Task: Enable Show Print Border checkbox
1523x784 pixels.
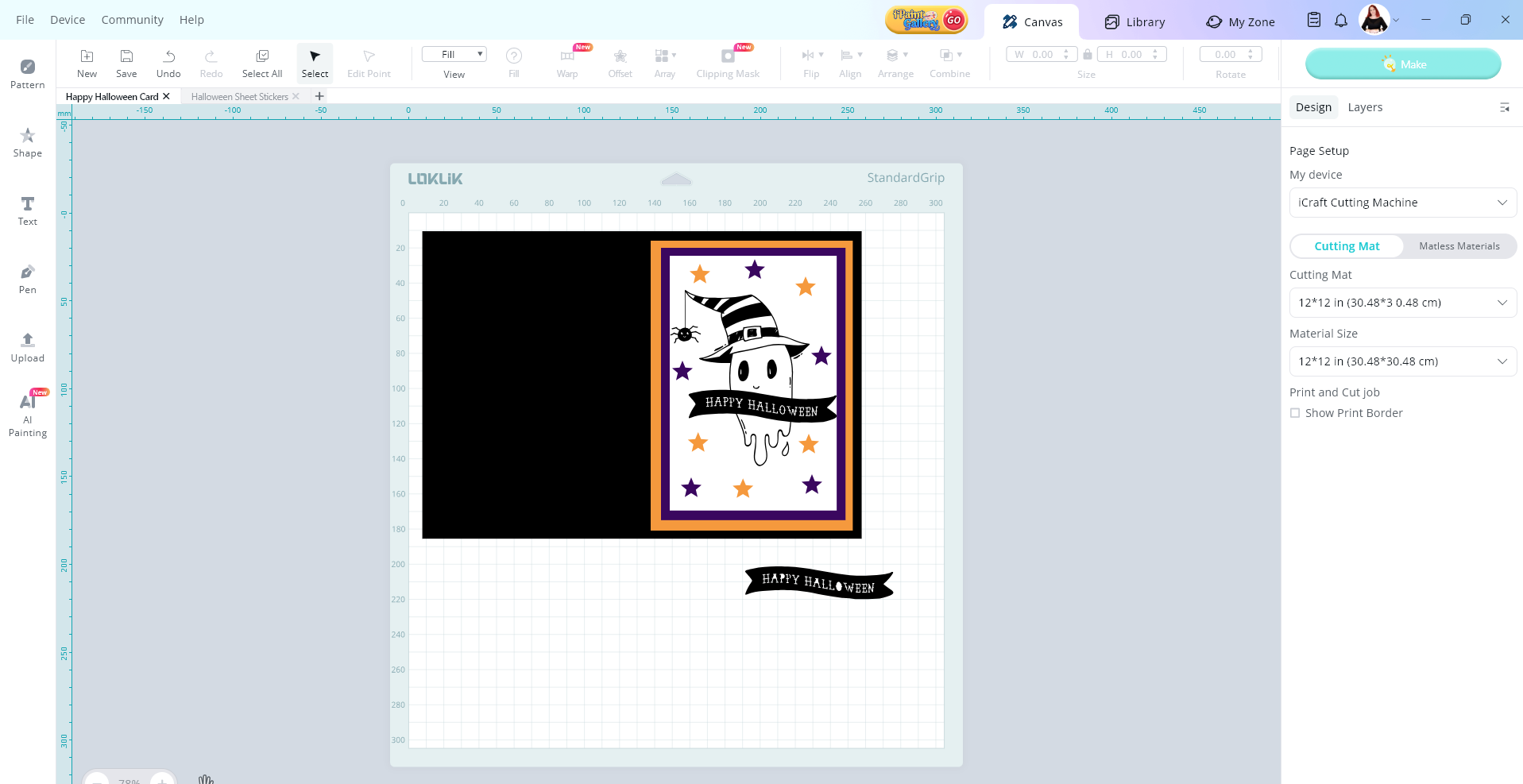Action: click(x=1295, y=413)
